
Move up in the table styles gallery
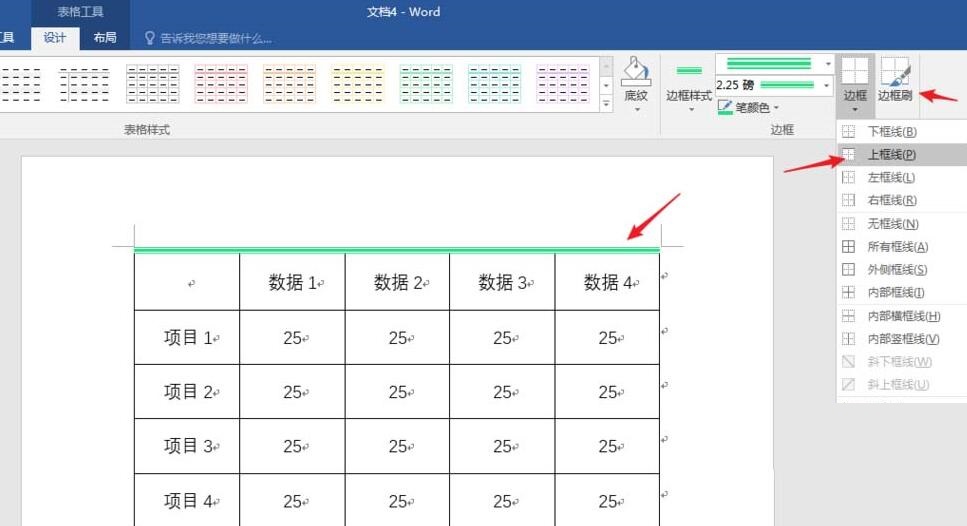coord(606,65)
